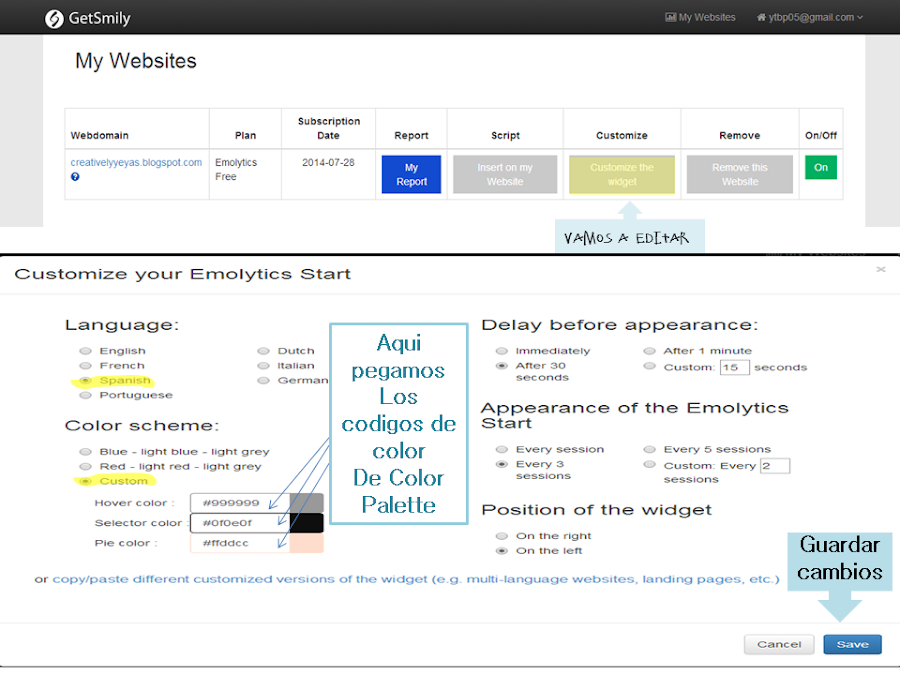Click the Pie color hex field
This screenshot has height=675, width=900.
240,543
